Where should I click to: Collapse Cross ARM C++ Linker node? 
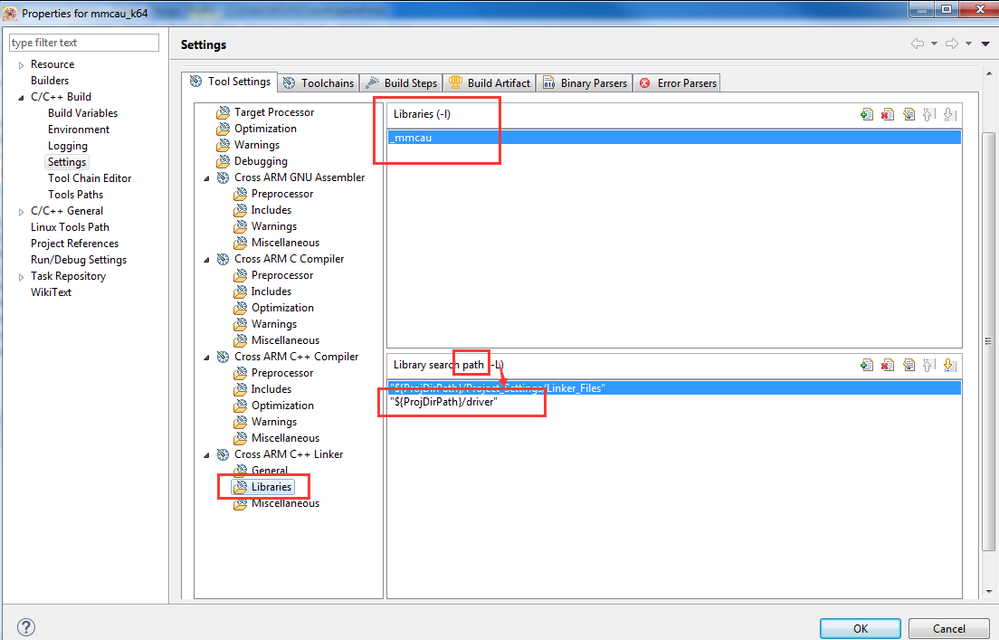206,455
